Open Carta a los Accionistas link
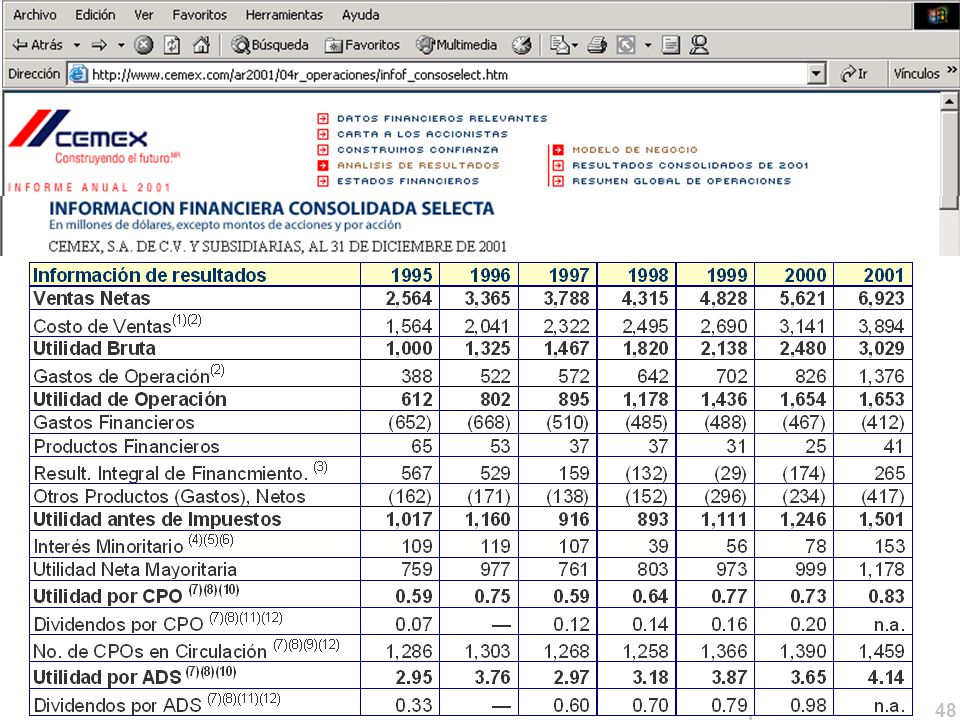The height and width of the screenshot is (720, 960). pyautogui.click(x=422, y=134)
